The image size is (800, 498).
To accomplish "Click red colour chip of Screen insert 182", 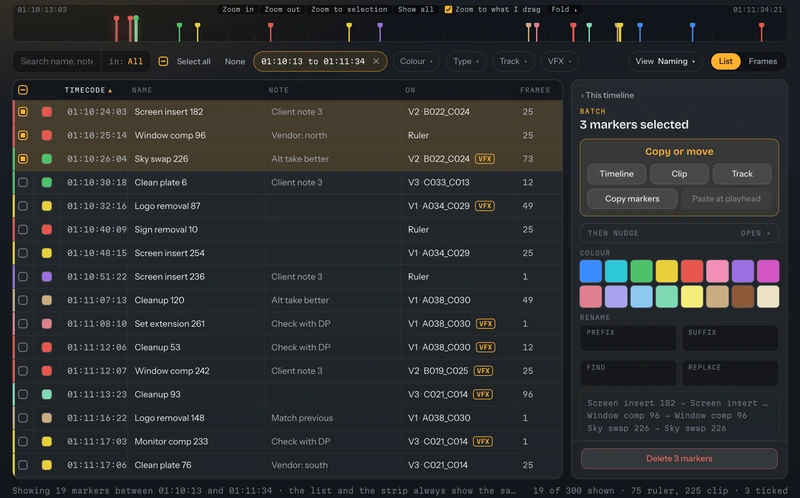I will coord(46,112).
